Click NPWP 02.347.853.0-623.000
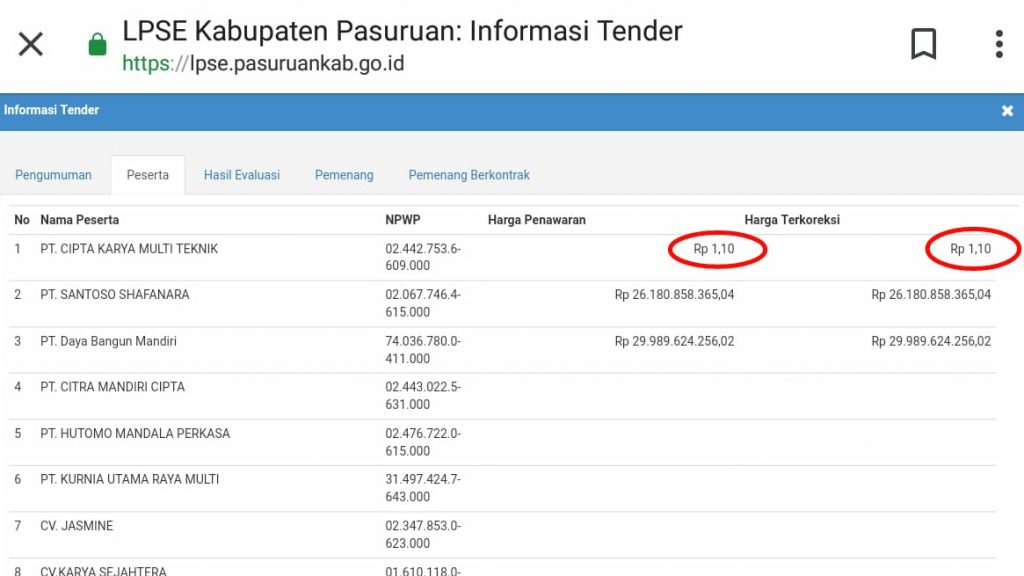The image size is (1024, 576). click(x=423, y=534)
